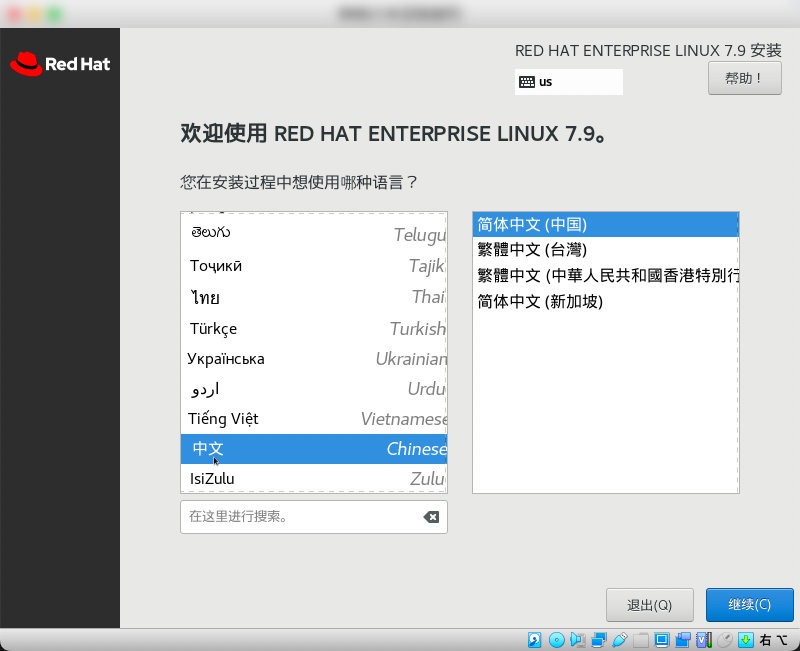Select 中文 (Chinese) language row
The height and width of the screenshot is (651, 800).
coord(314,449)
